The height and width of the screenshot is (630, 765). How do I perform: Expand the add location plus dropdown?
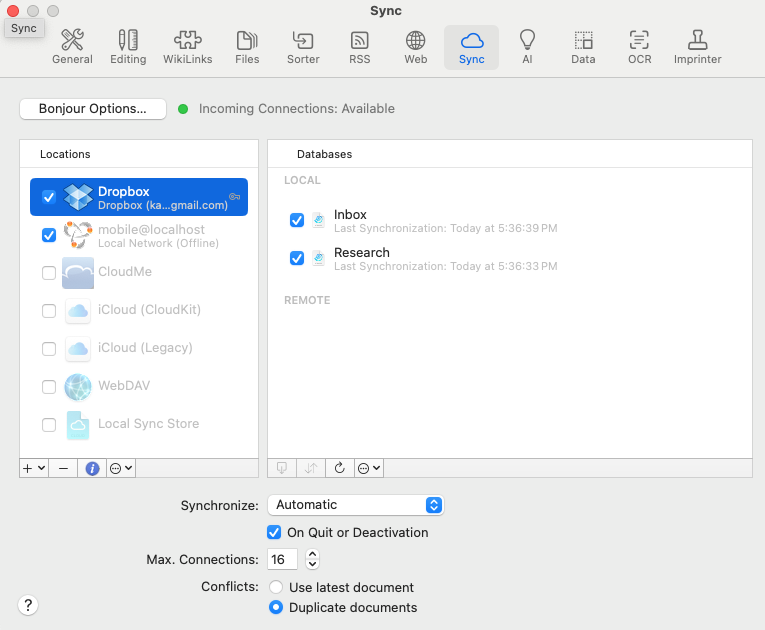(x=34, y=468)
